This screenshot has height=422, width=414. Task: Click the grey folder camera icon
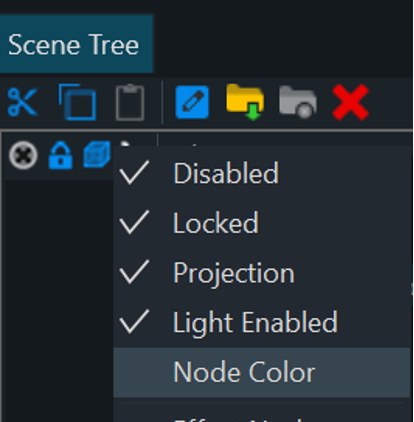tap(298, 102)
